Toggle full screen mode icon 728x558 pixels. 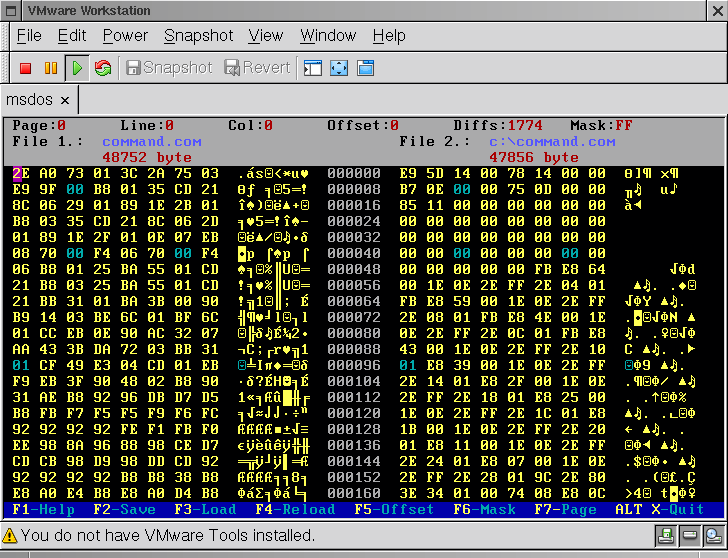(339, 68)
